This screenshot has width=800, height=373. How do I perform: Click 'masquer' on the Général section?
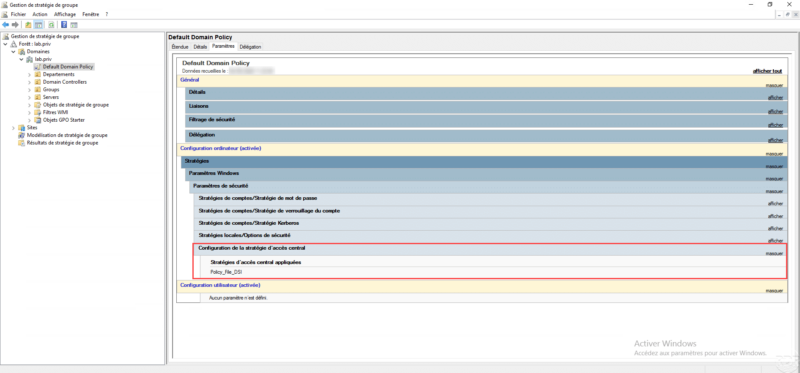(x=774, y=86)
